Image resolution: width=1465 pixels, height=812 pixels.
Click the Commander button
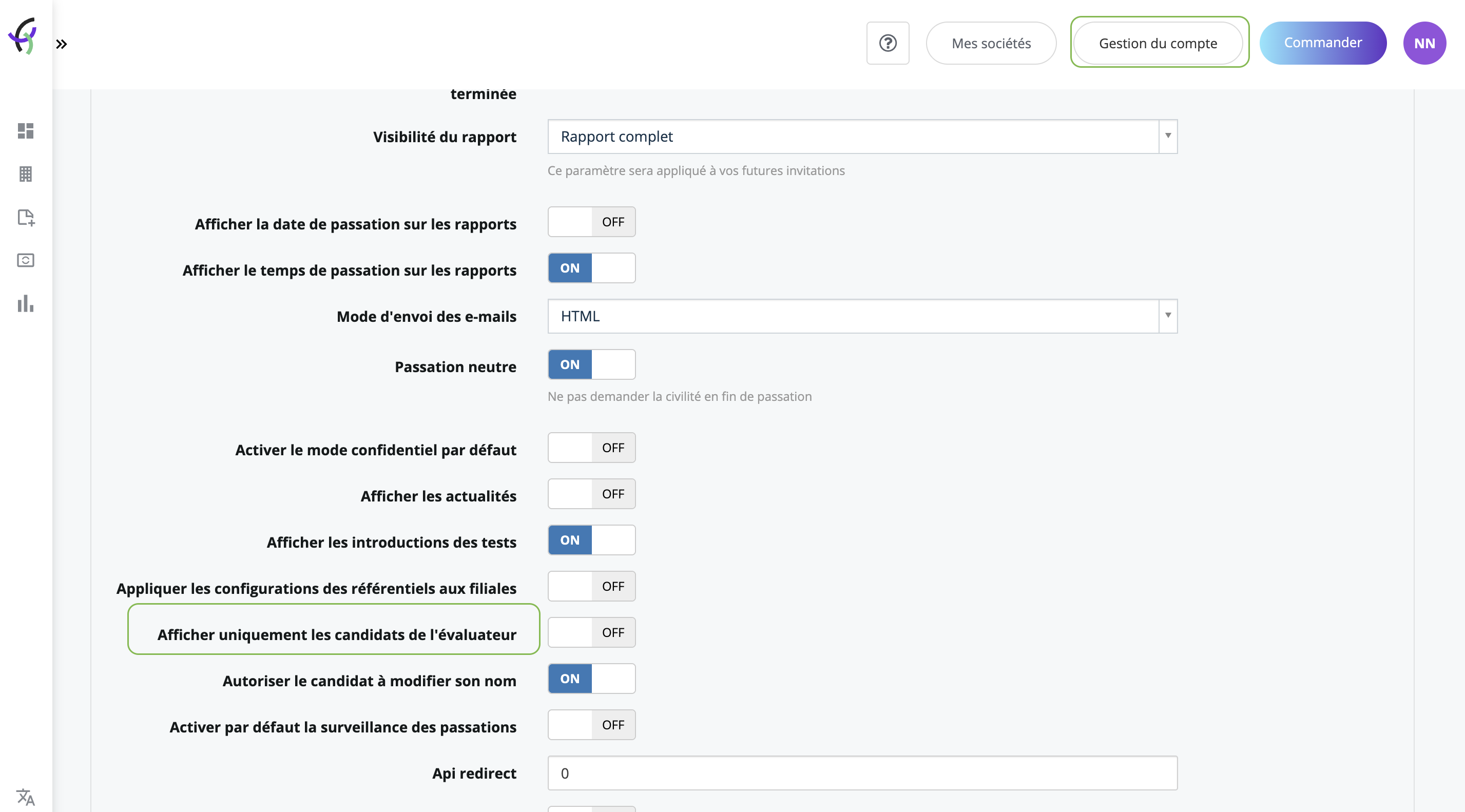click(x=1323, y=43)
